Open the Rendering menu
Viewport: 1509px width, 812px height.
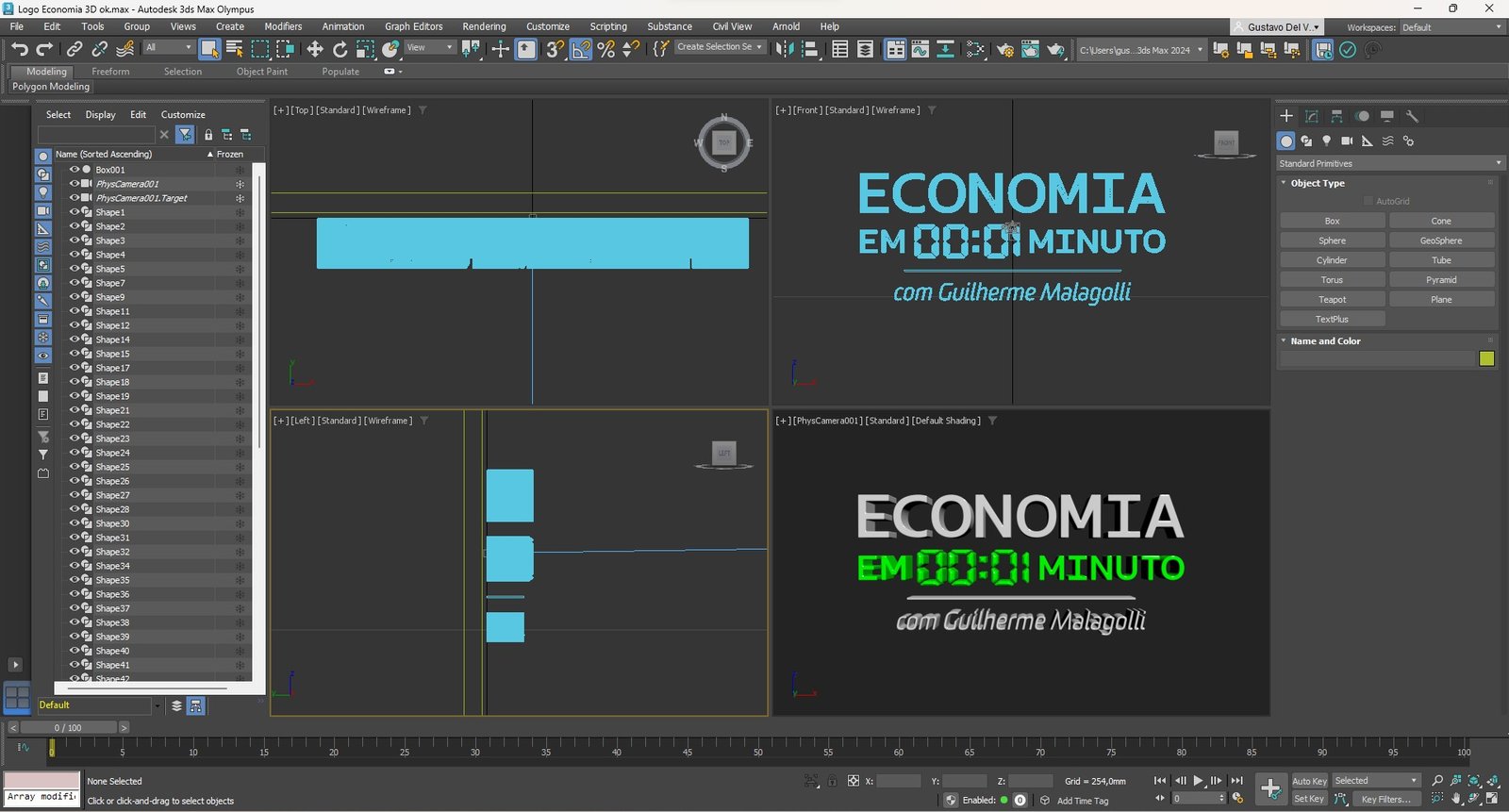click(x=484, y=26)
